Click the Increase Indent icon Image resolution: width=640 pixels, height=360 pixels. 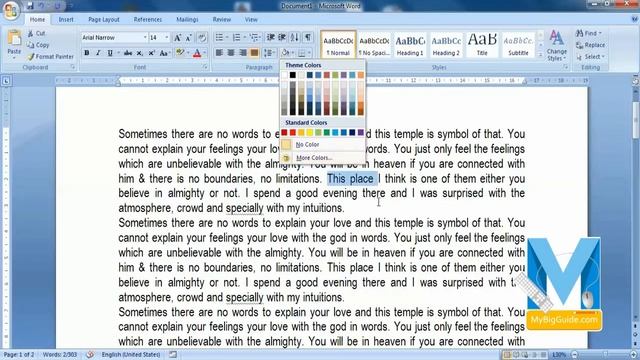click(282, 38)
